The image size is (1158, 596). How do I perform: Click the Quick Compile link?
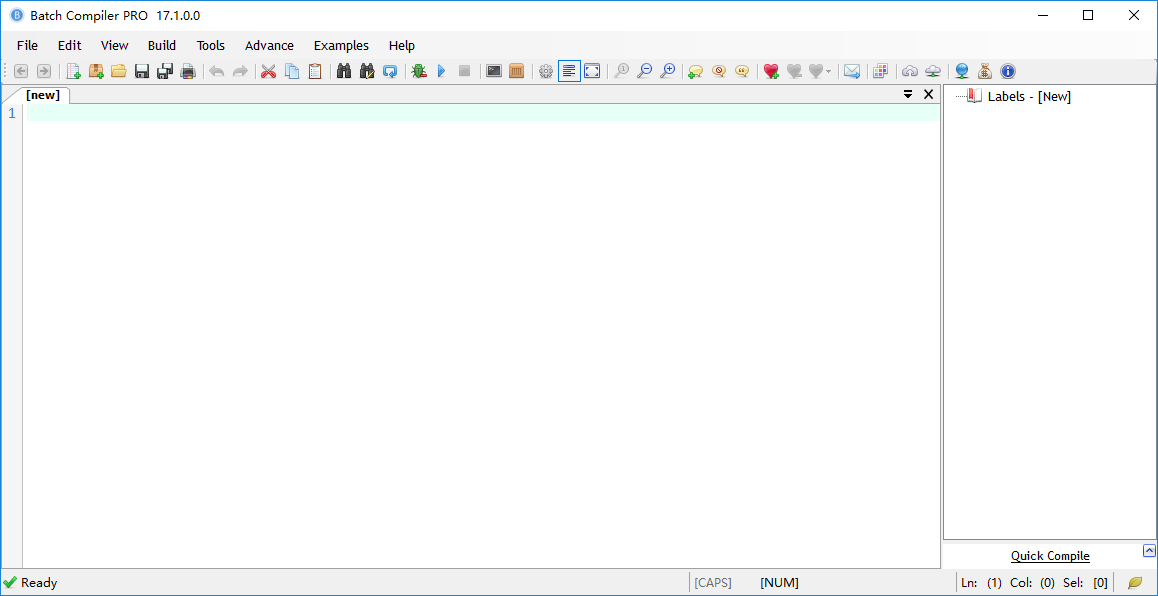pos(1050,556)
